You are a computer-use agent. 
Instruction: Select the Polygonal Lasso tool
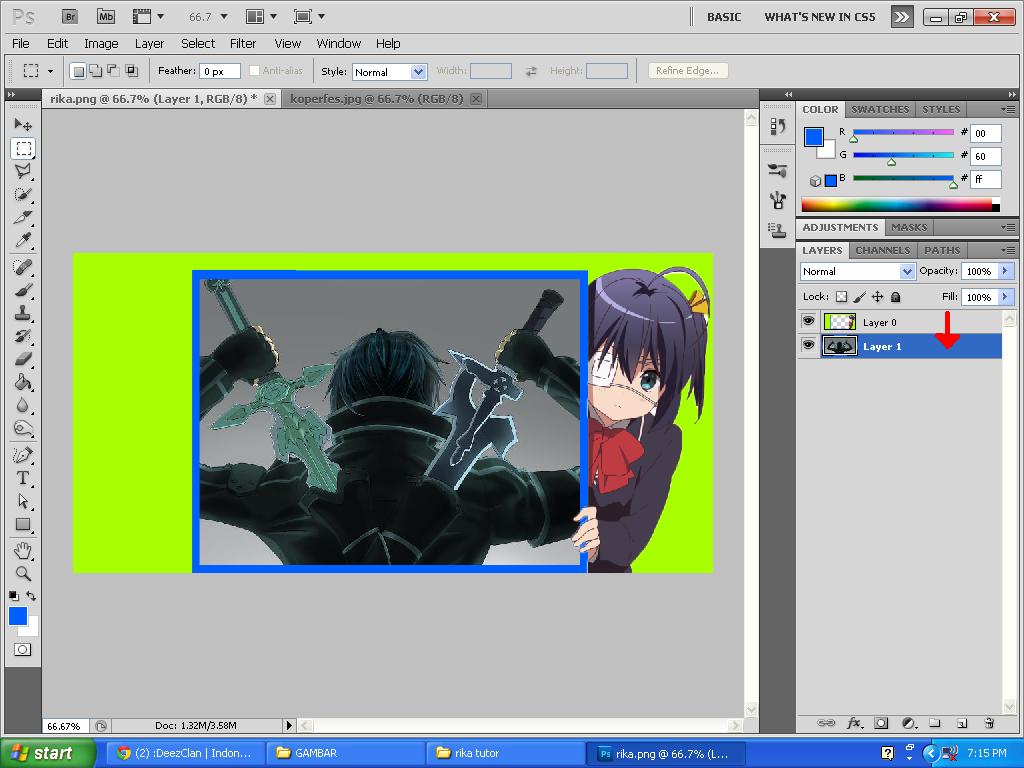[23, 171]
